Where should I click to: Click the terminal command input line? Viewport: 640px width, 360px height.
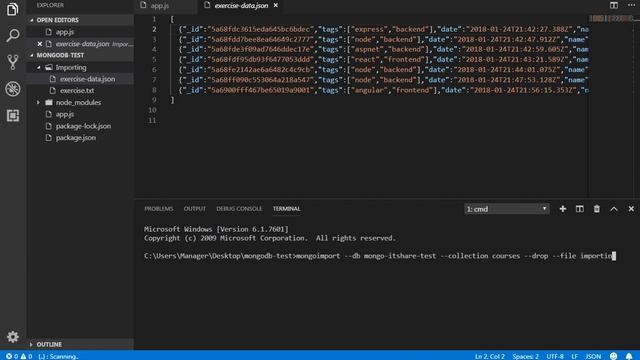380,256
